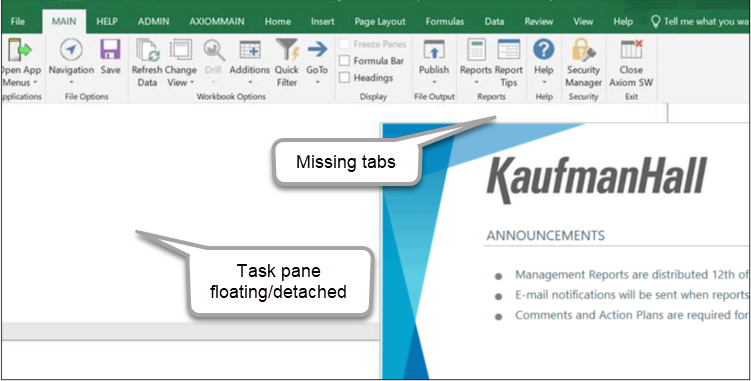Screen dimensions: 751x381
Task: Select the Quick Filter funnel icon
Action: 287,50
